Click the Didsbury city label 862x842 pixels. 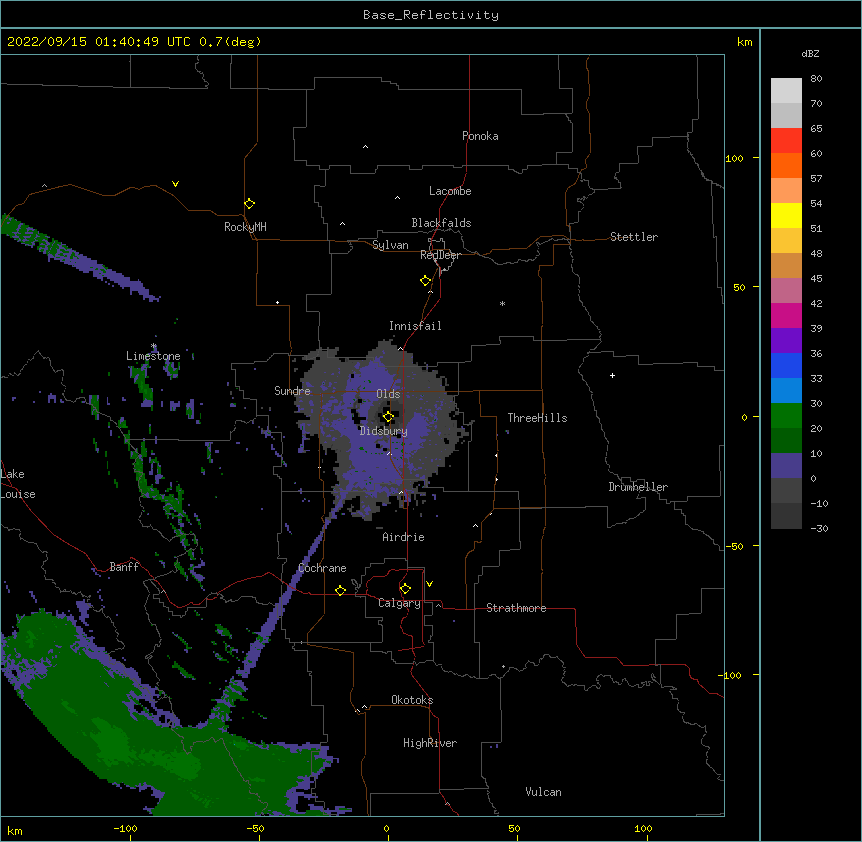(x=383, y=431)
